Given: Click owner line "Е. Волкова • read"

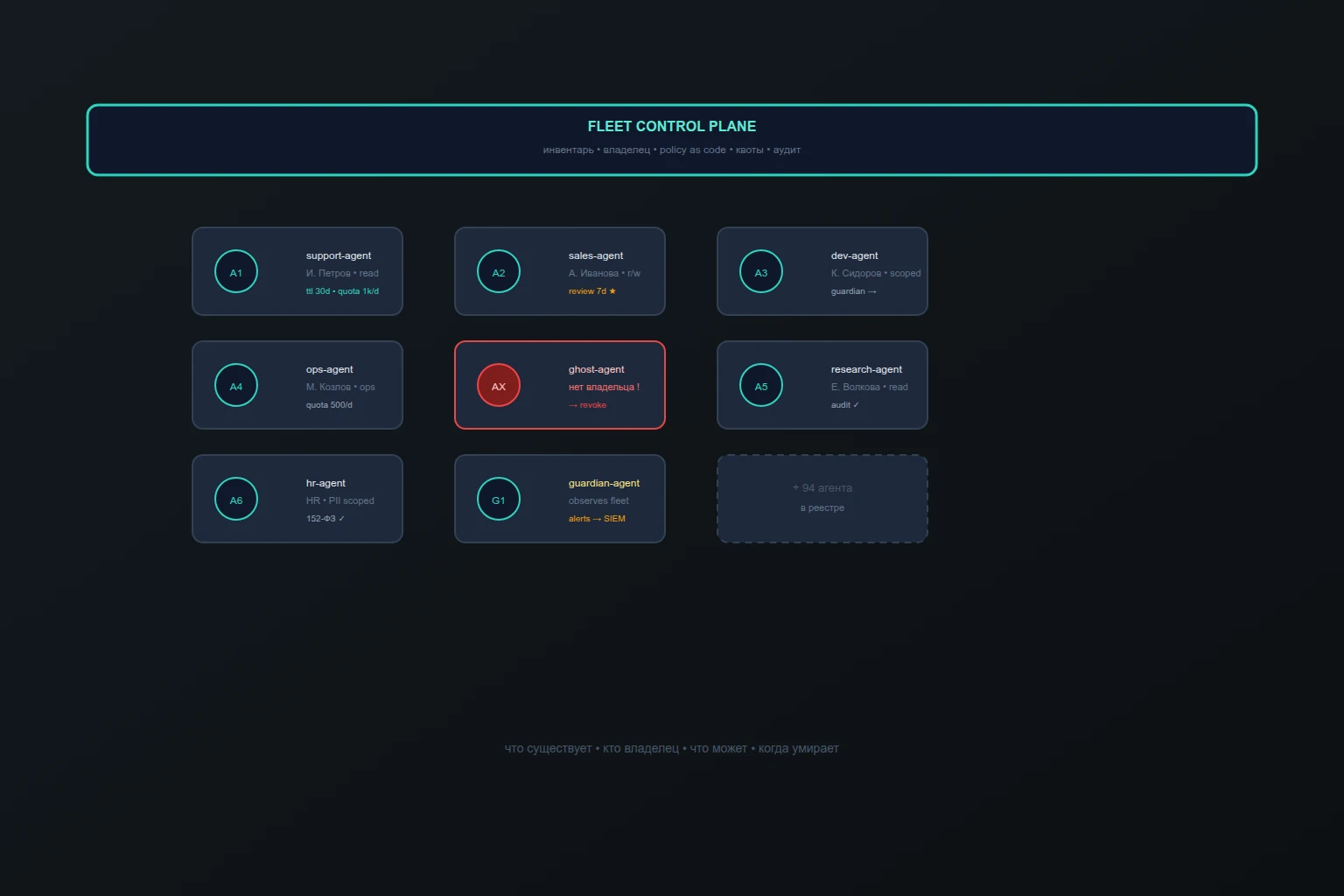Looking at the screenshot, I should tap(870, 387).
